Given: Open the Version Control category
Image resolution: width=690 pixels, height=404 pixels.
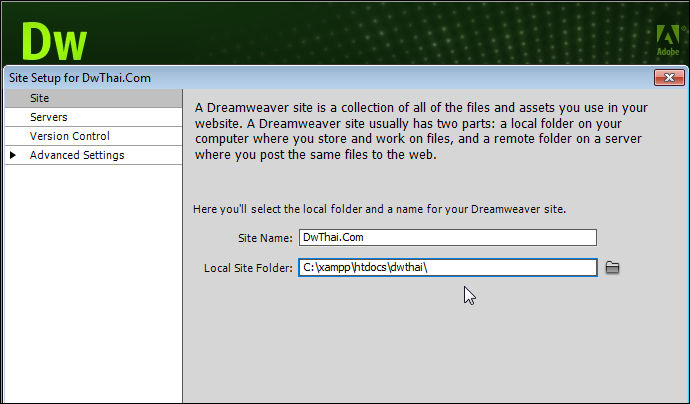Looking at the screenshot, I should pyautogui.click(x=93, y=136).
